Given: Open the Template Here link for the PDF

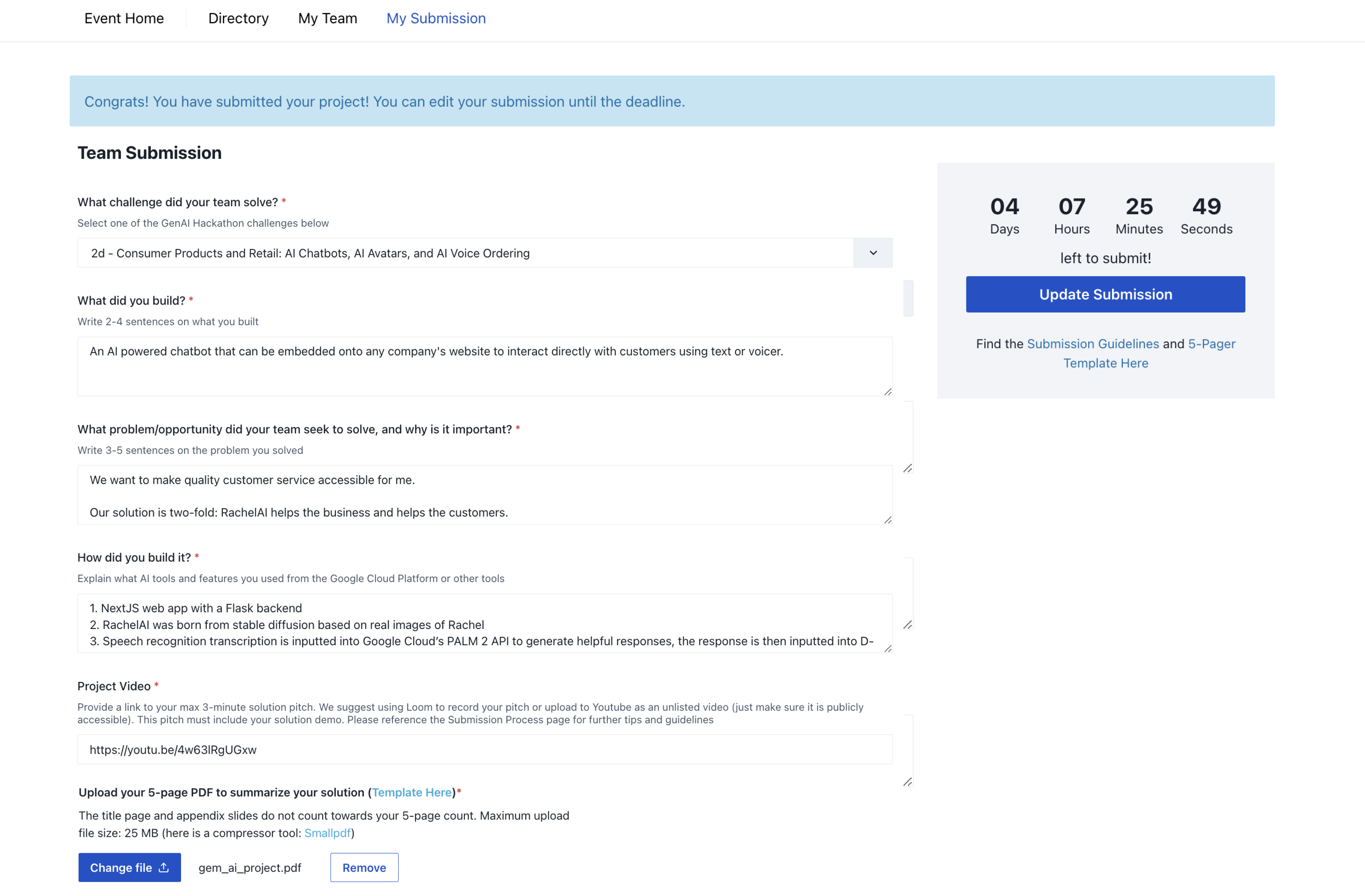Looking at the screenshot, I should (411, 792).
